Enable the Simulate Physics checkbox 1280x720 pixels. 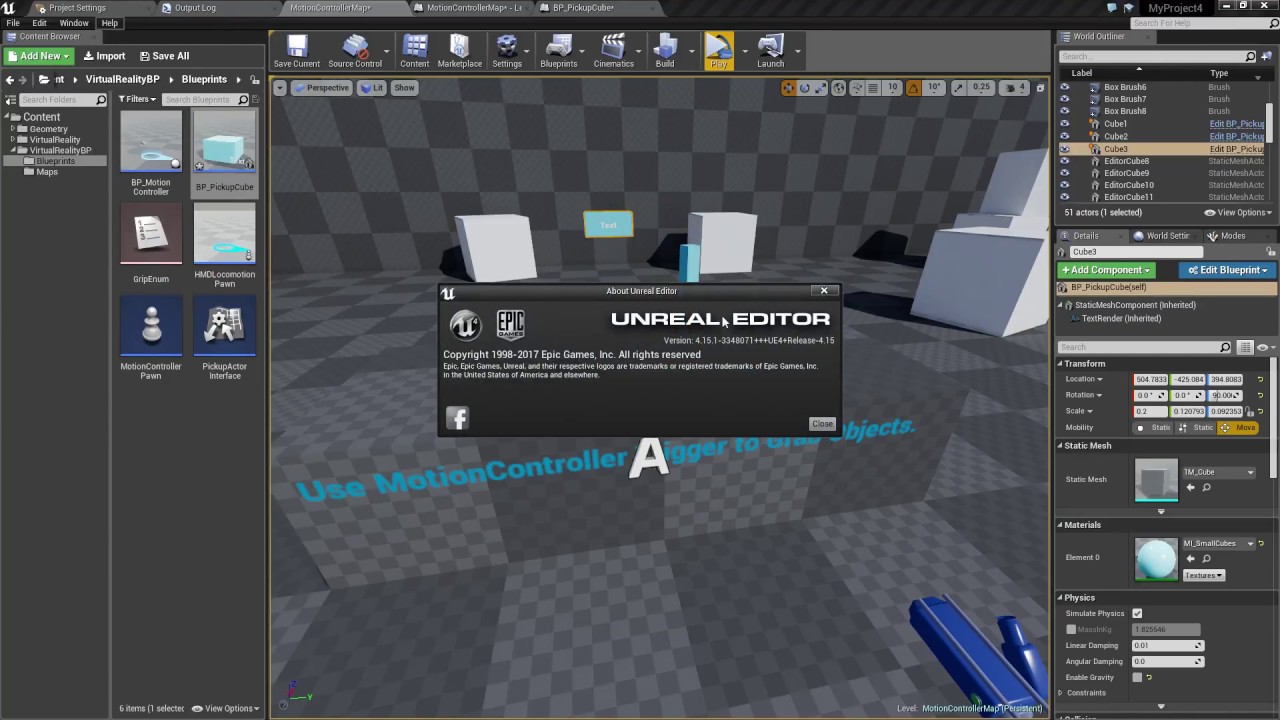pos(1137,613)
